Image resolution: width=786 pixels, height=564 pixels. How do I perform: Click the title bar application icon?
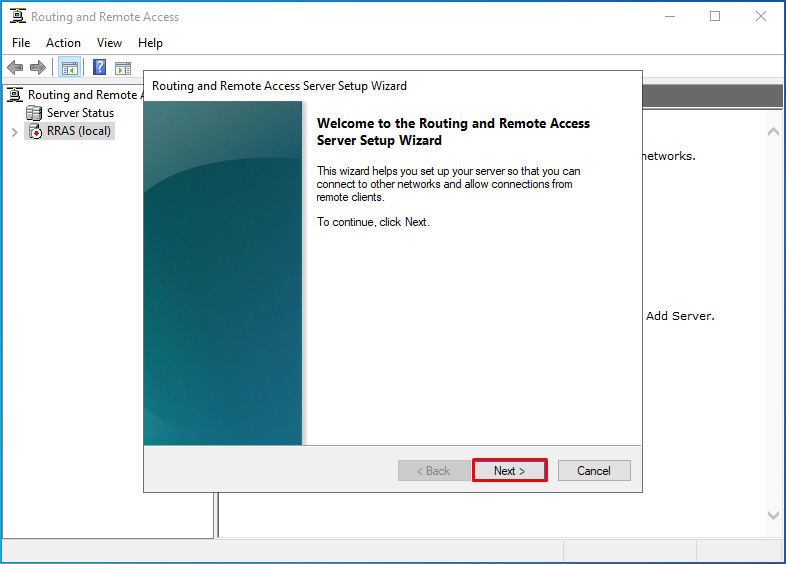(x=18, y=16)
